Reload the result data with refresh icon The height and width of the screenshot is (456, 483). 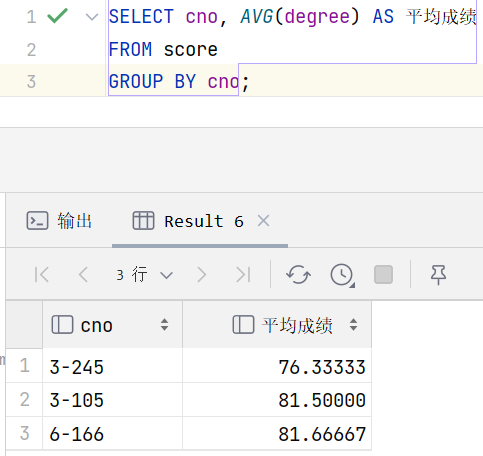(x=298, y=275)
